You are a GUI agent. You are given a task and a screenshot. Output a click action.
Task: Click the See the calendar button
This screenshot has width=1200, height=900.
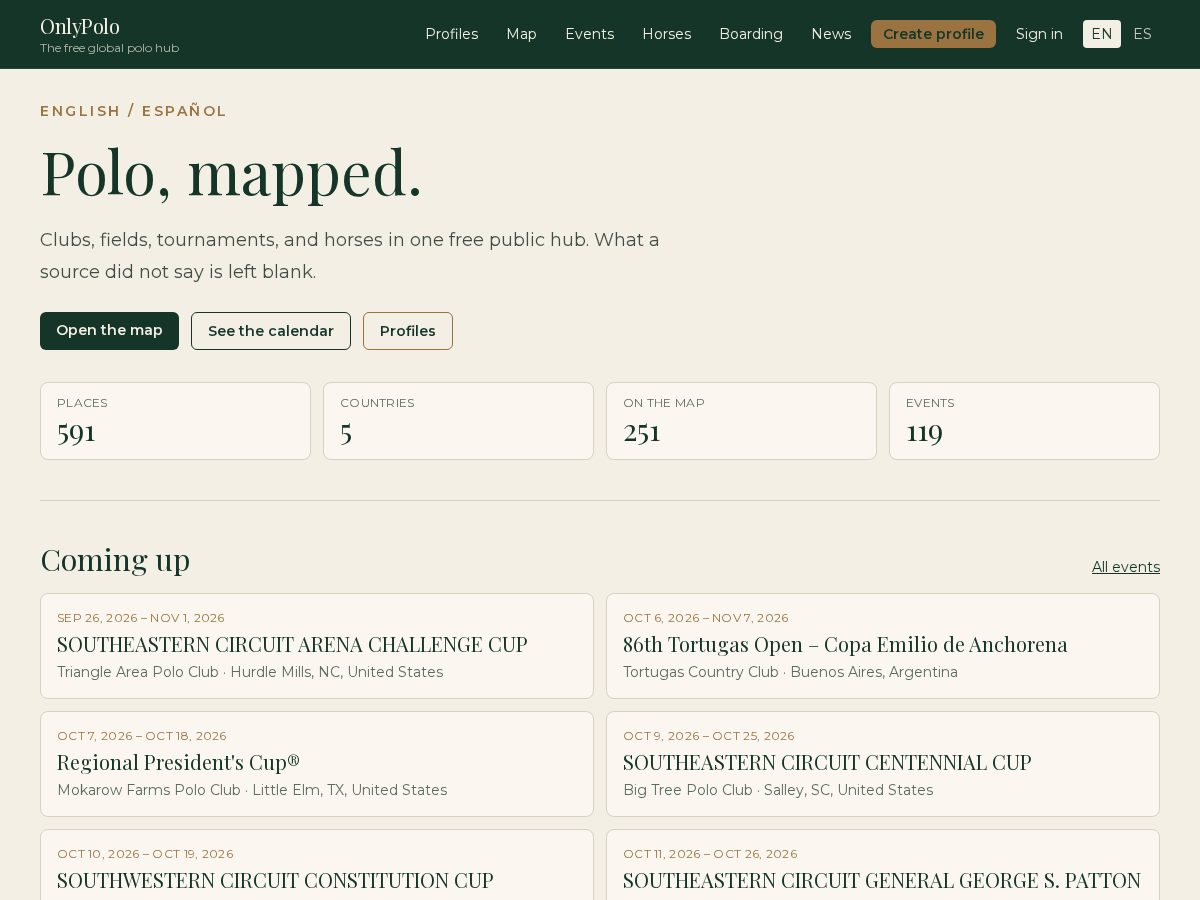point(271,331)
